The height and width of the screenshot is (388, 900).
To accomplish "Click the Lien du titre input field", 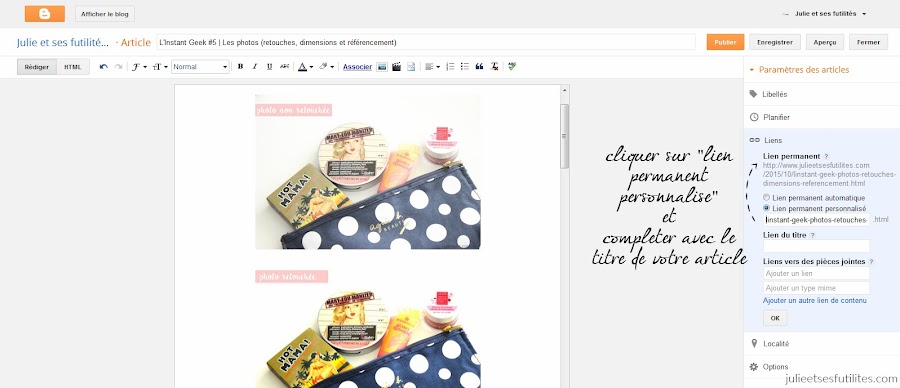I will pos(816,246).
